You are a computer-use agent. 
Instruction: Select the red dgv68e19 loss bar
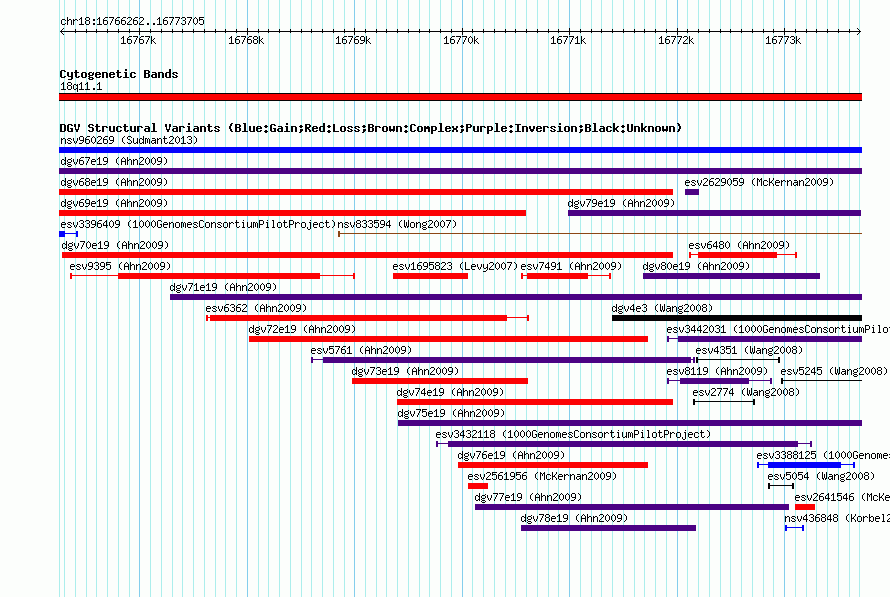pos(366,192)
